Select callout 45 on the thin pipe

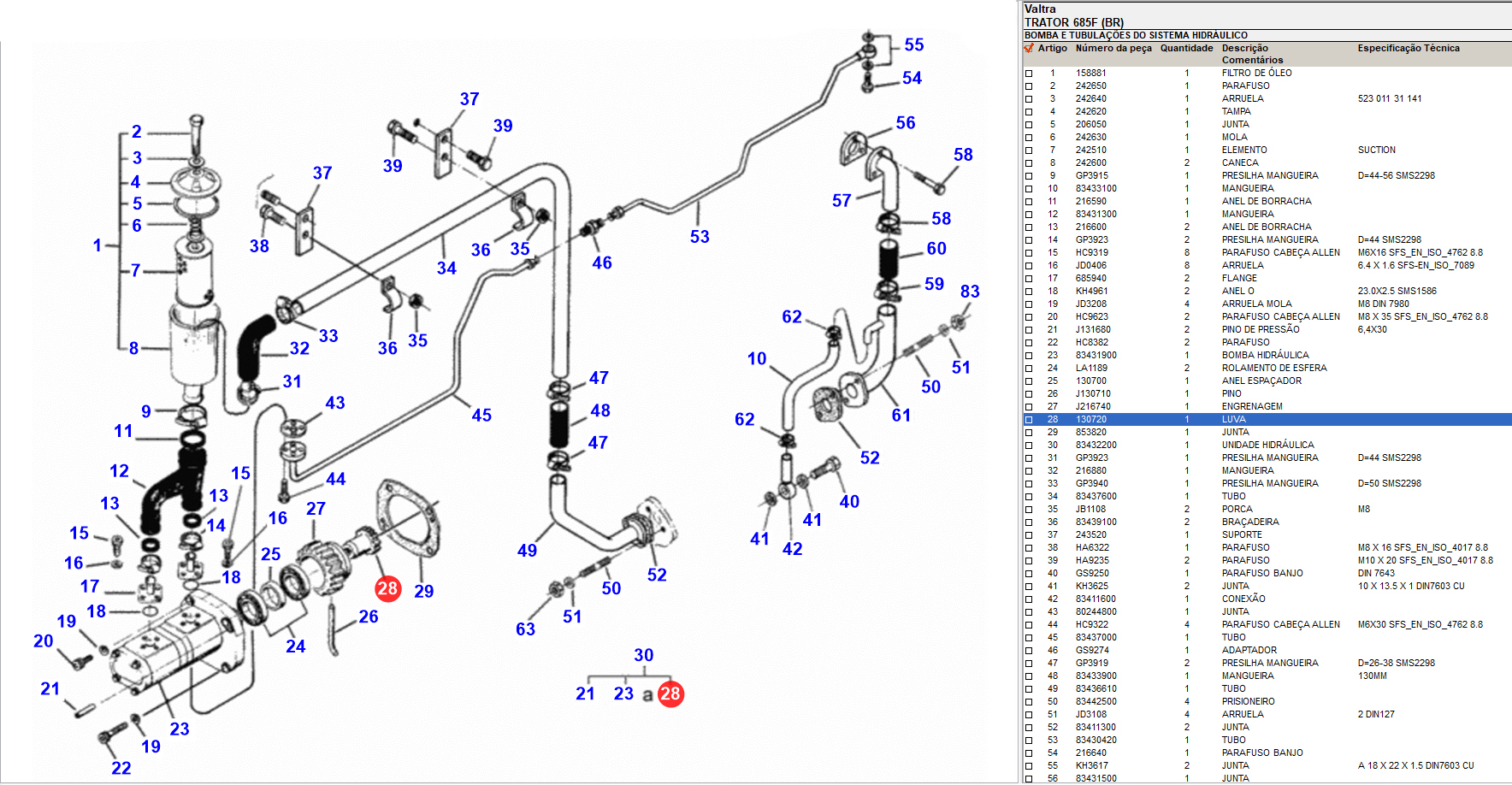point(481,416)
